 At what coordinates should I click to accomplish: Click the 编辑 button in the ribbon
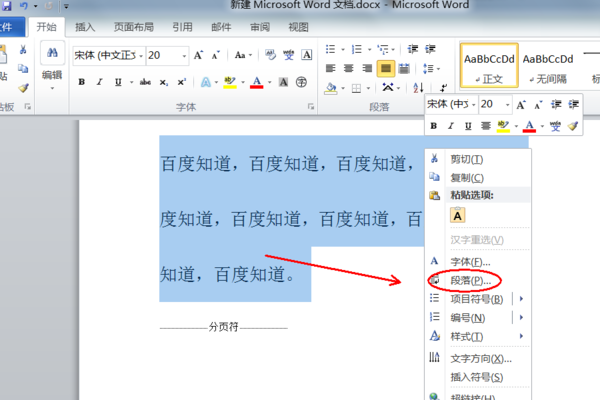pos(52,67)
